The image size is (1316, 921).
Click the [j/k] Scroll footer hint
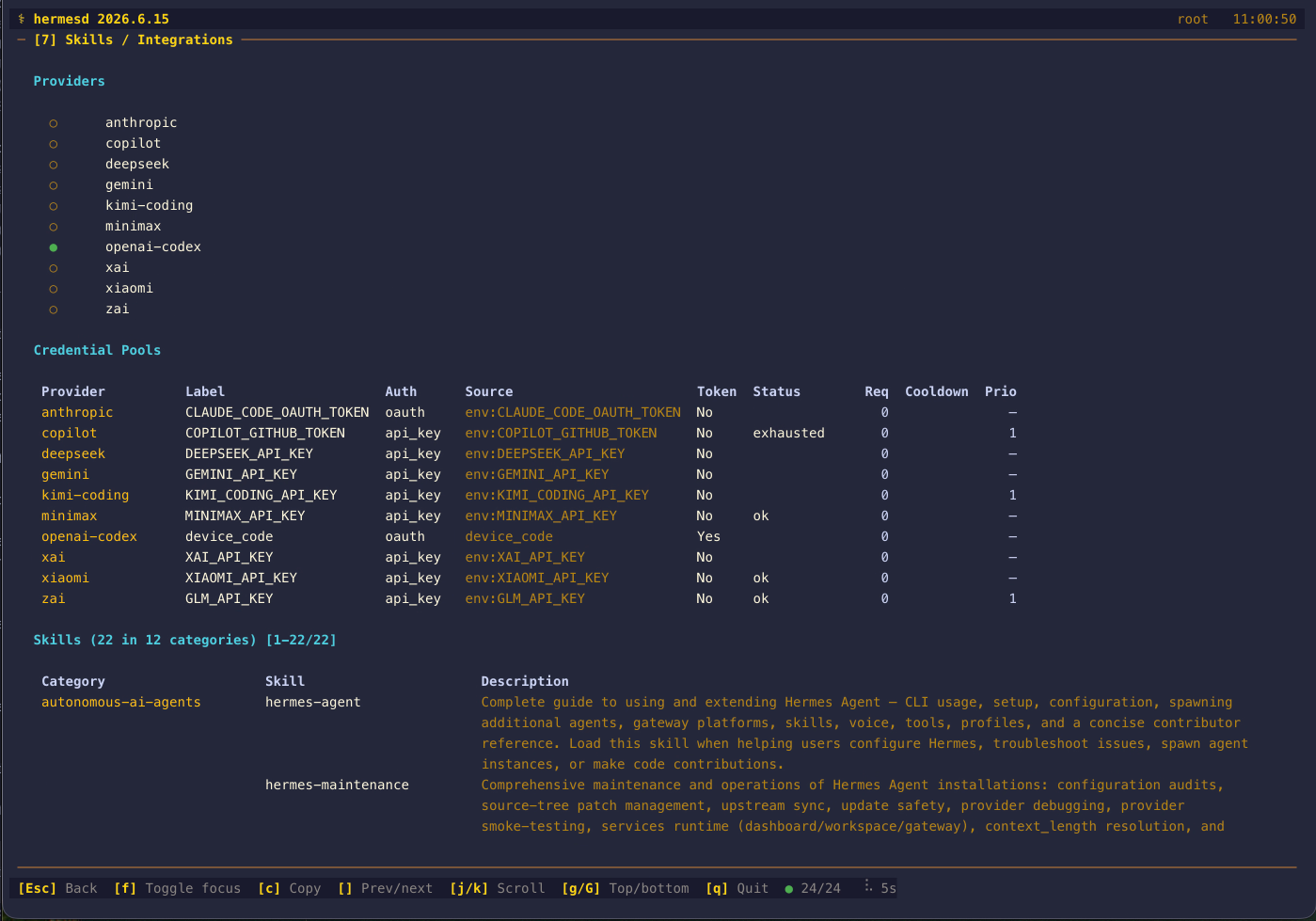coord(498,888)
